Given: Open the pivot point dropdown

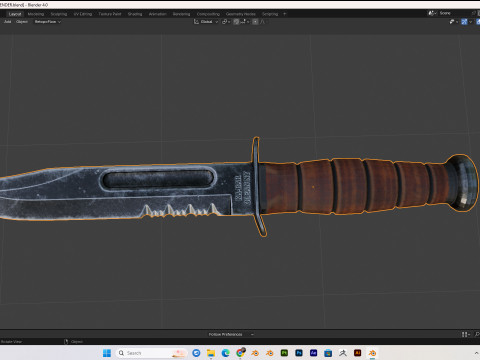Looking at the screenshot, I should [226, 22].
